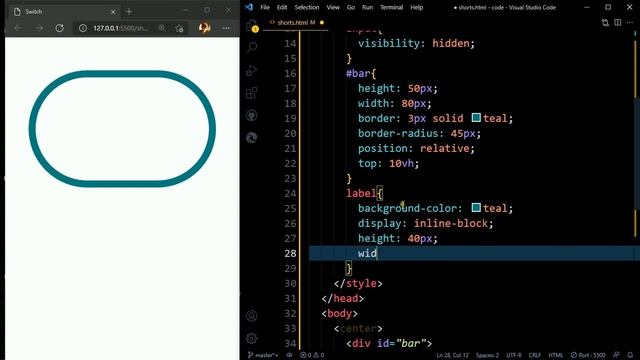Click the browser back arrow
This screenshot has width=640, height=360.
point(18,28)
